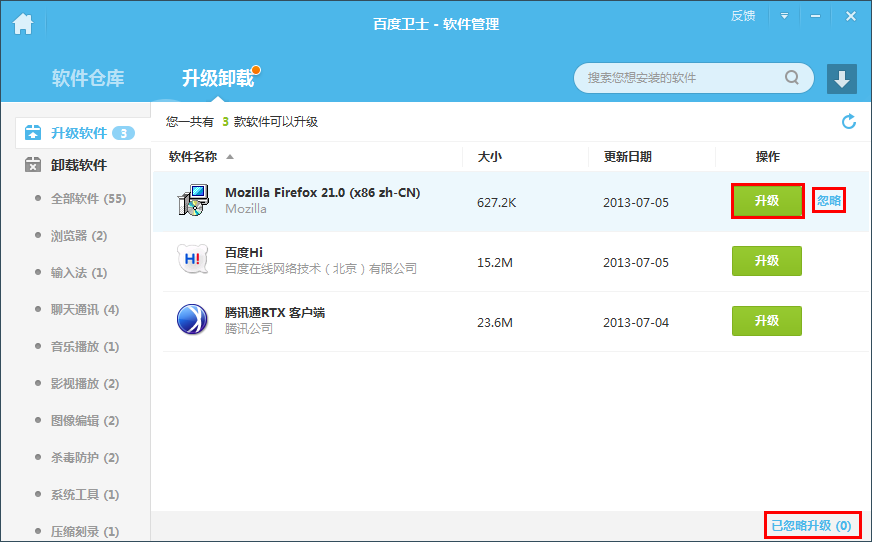Select 卸载软件 in the sidebar
872x542 pixels.
[78, 165]
